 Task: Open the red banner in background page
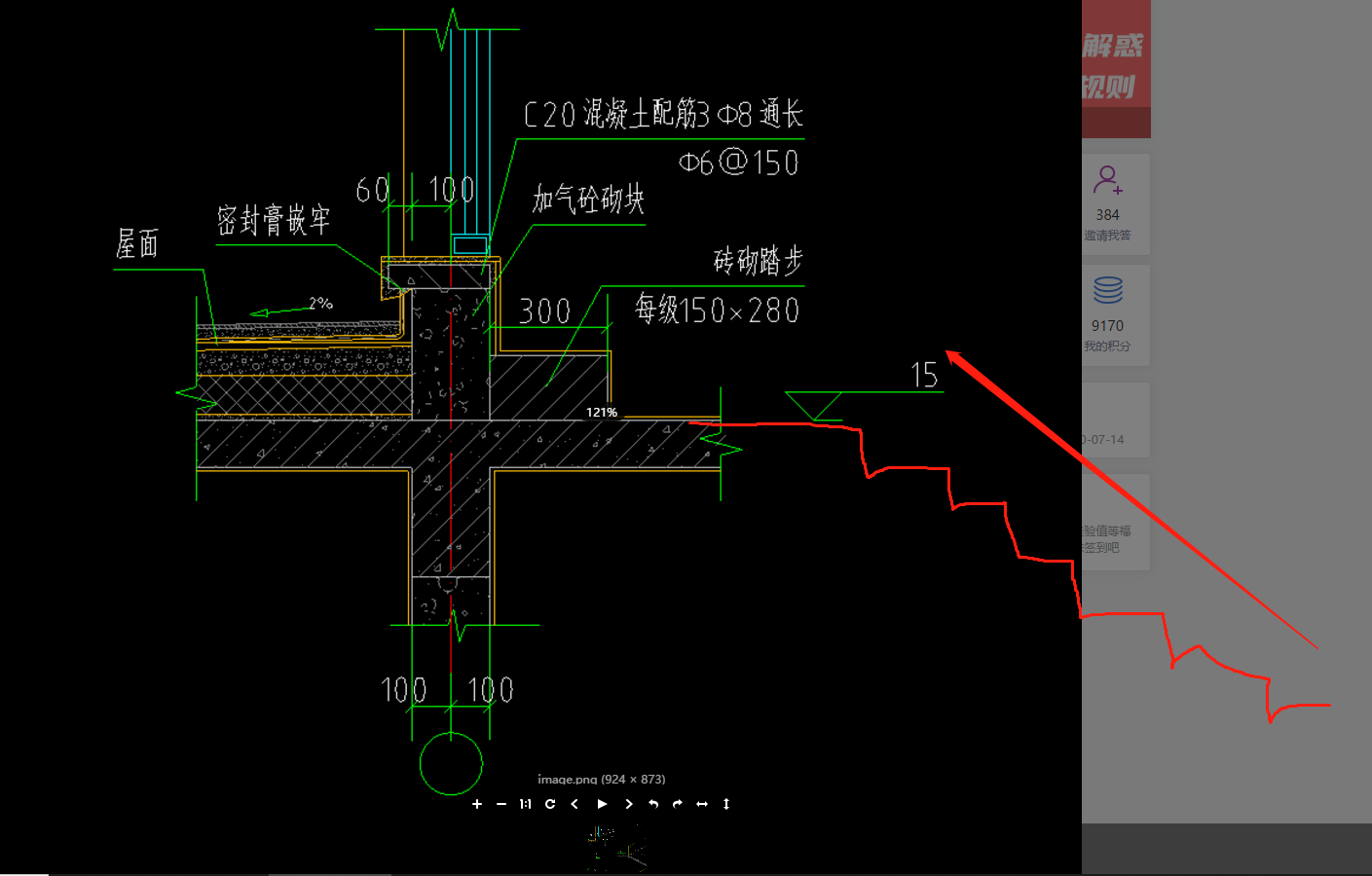tap(1116, 68)
